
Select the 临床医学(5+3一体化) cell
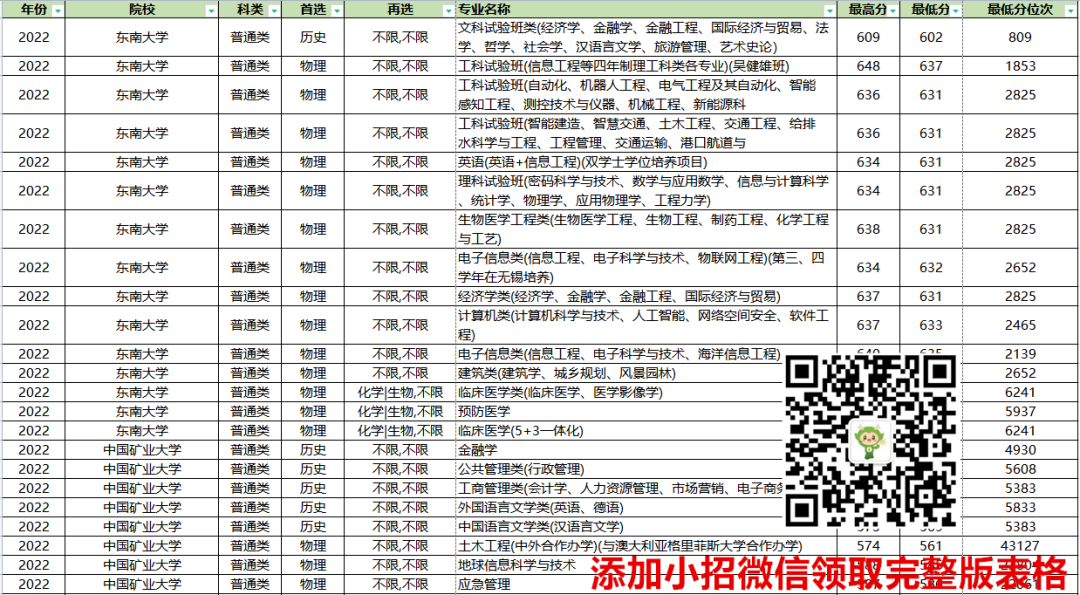click(519, 431)
